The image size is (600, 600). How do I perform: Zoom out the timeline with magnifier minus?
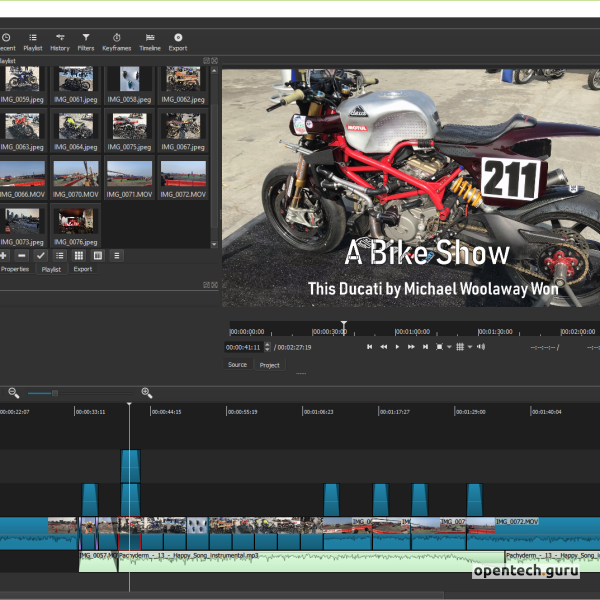[x=14, y=393]
